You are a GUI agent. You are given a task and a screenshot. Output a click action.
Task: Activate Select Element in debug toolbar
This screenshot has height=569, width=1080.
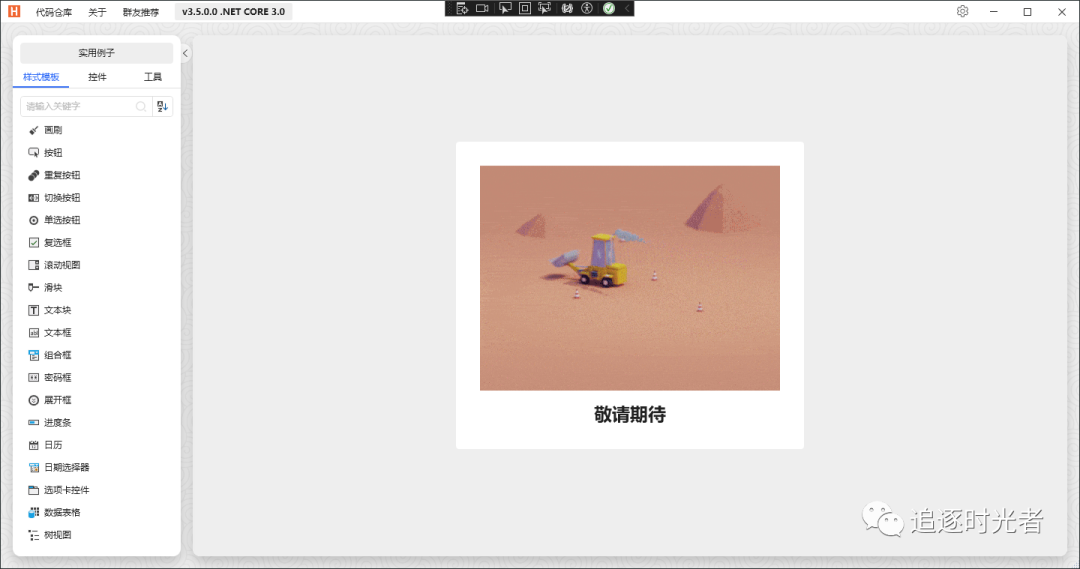(x=505, y=8)
